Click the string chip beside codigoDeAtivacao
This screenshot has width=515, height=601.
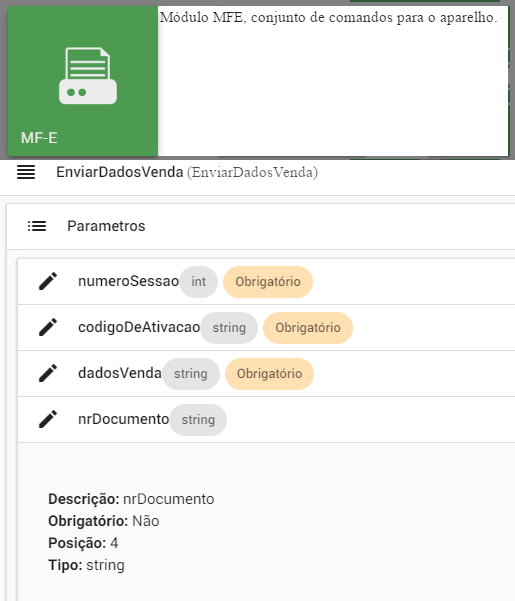(x=229, y=328)
